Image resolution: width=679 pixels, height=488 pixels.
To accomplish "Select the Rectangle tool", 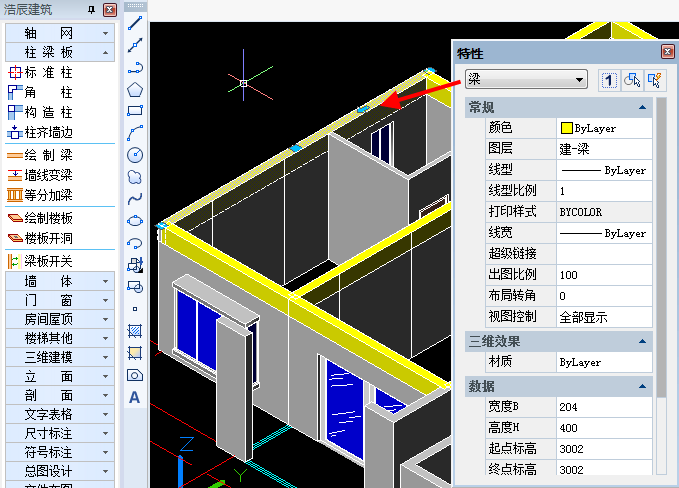I will click(x=135, y=111).
